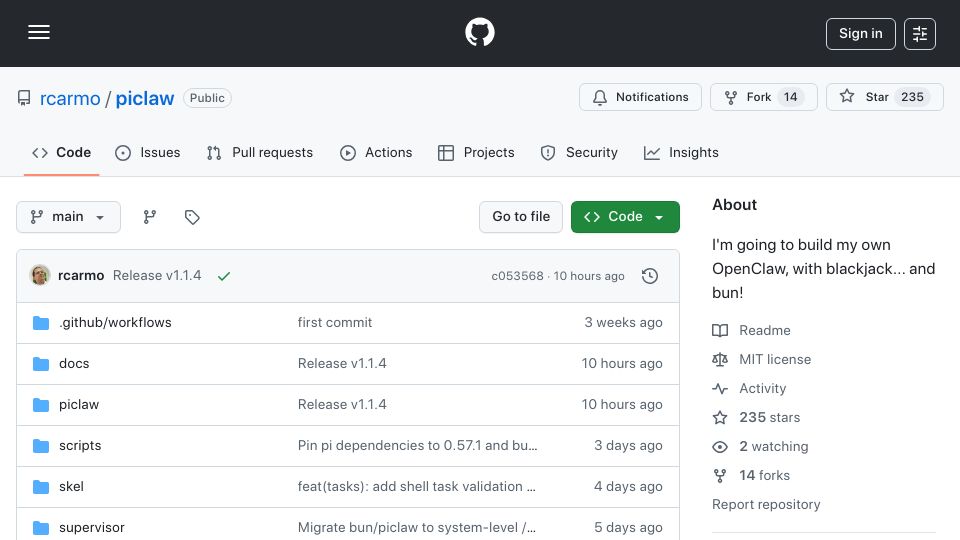View commit history via the clock icon
Viewport: 960px width, 540px height.
(650, 276)
